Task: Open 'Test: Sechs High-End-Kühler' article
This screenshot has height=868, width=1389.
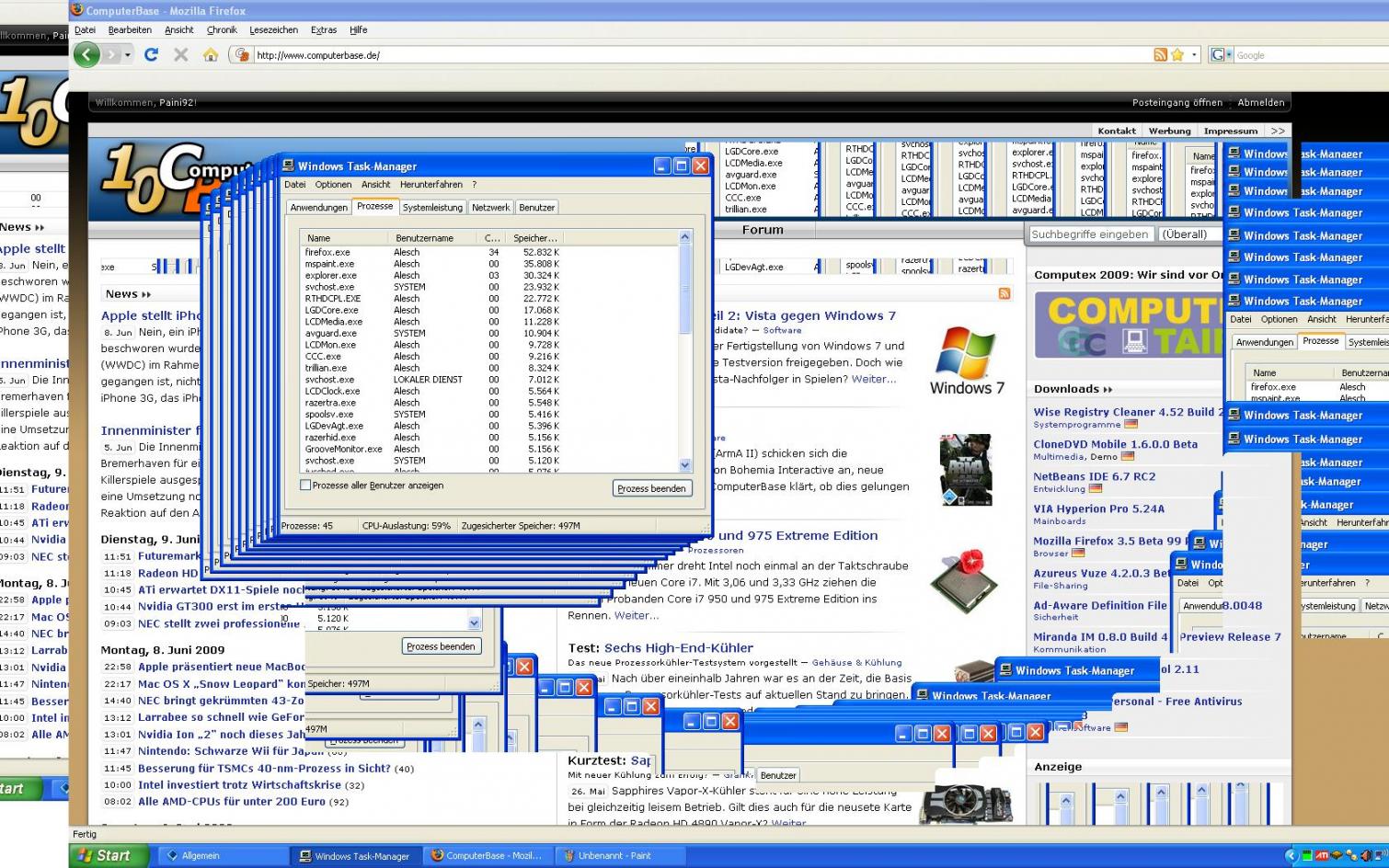Action: pos(660,648)
